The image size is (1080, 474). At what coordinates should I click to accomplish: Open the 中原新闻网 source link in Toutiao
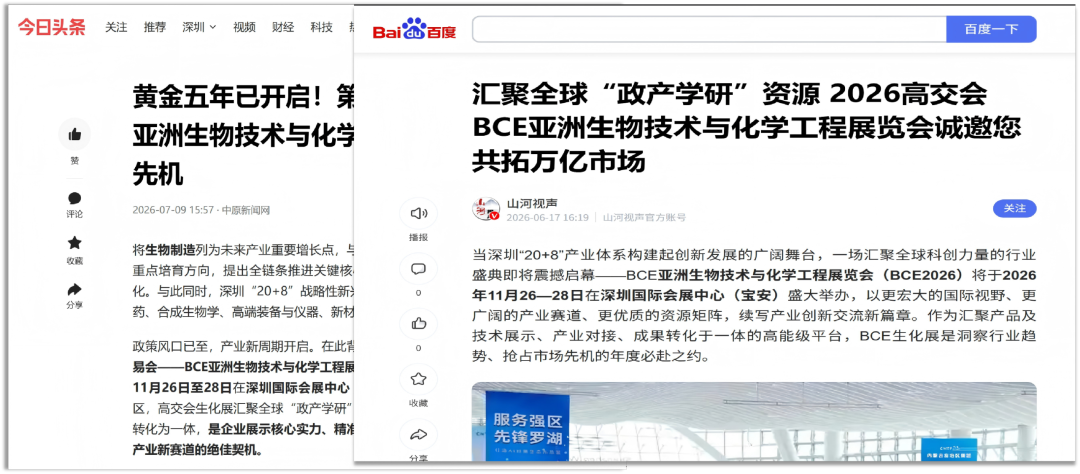(246, 210)
